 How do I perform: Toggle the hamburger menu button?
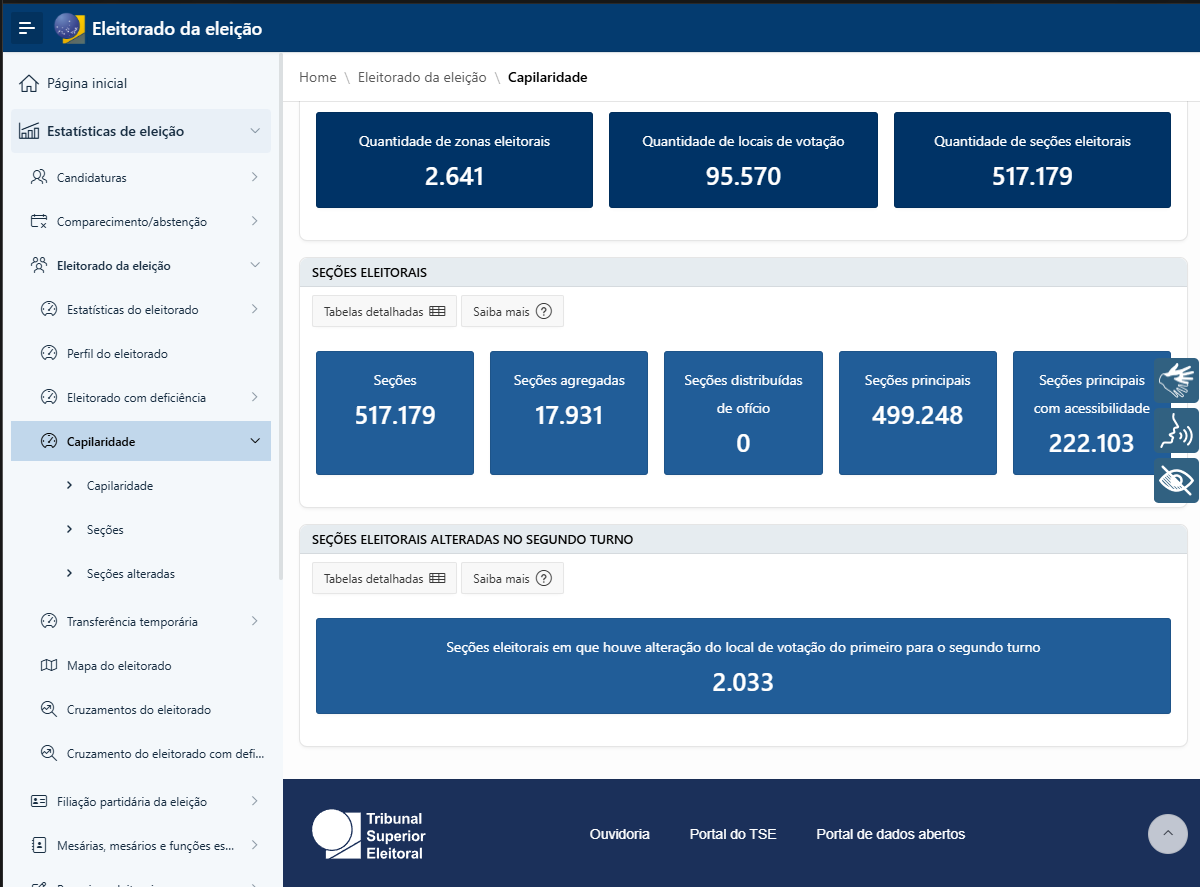click(27, 29)
